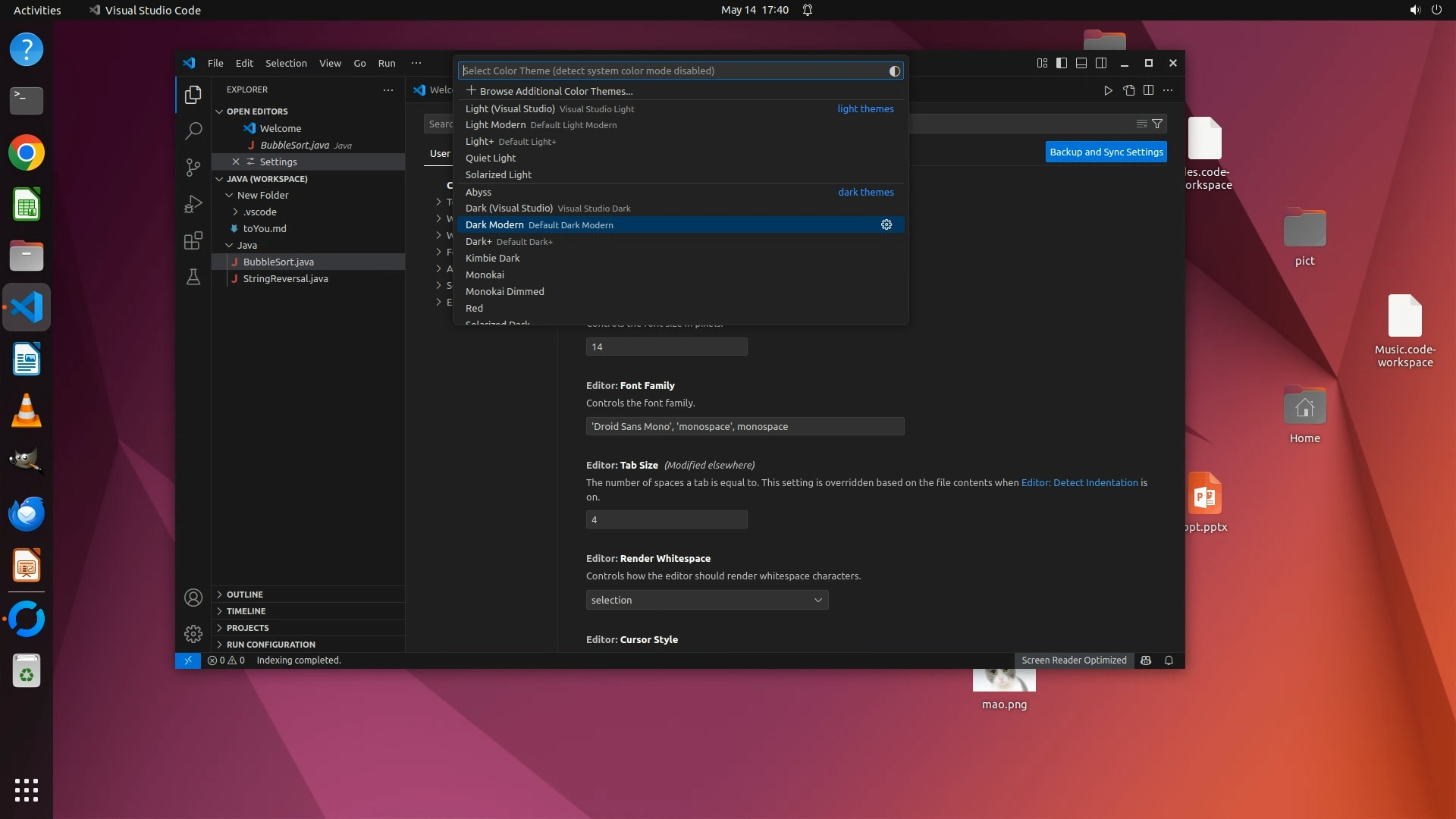
Task: Toggle the bottom panel layout icon
Action: (x=1081, y=63)
